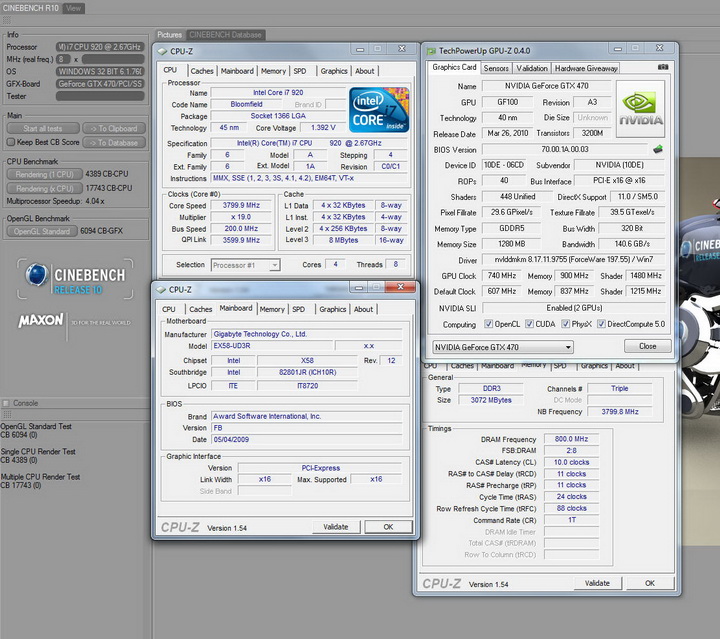
Task: Click the Tester input field in Cinebench
Action: [100, 96]
